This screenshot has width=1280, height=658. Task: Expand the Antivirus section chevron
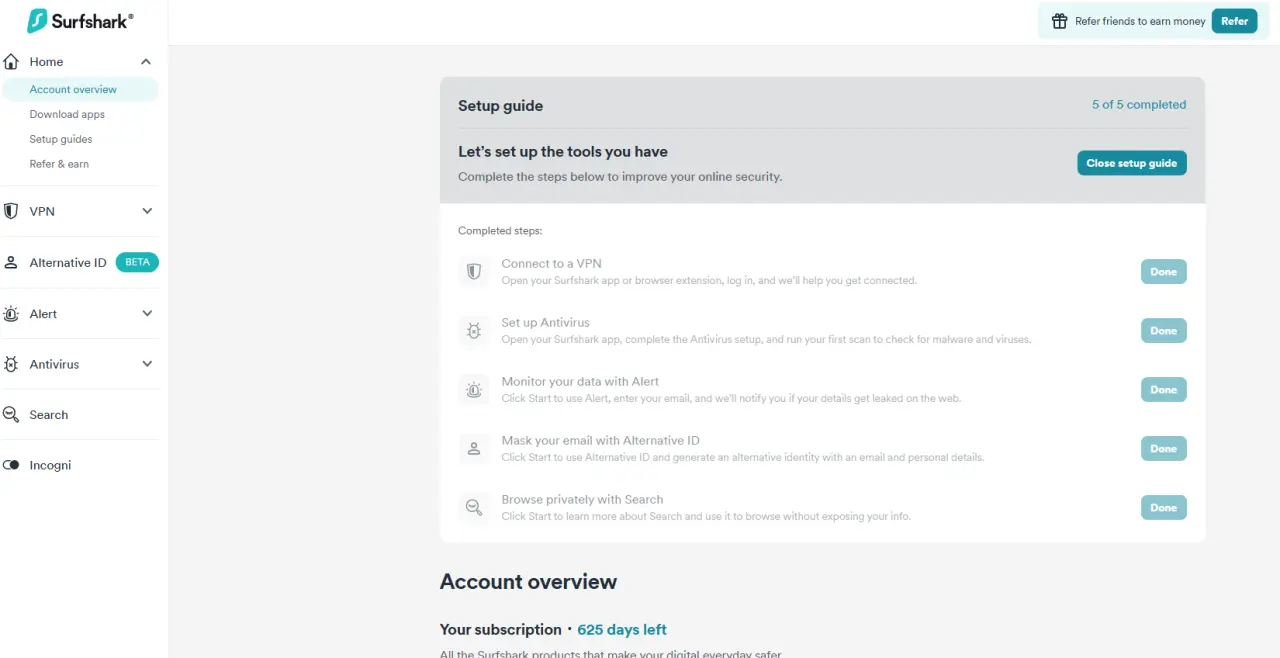[147, 365]
